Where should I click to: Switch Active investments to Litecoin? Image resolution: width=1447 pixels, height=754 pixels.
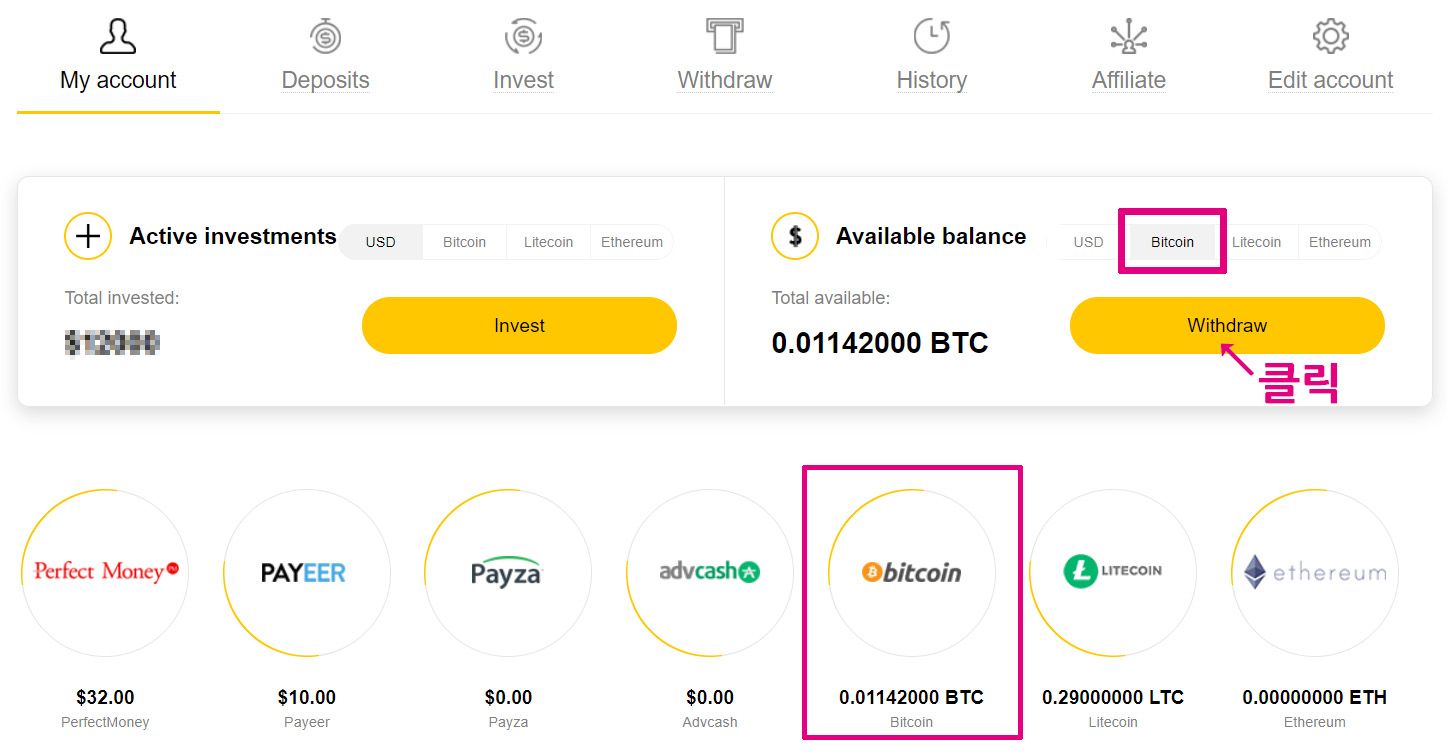click(x=548, y=242)
